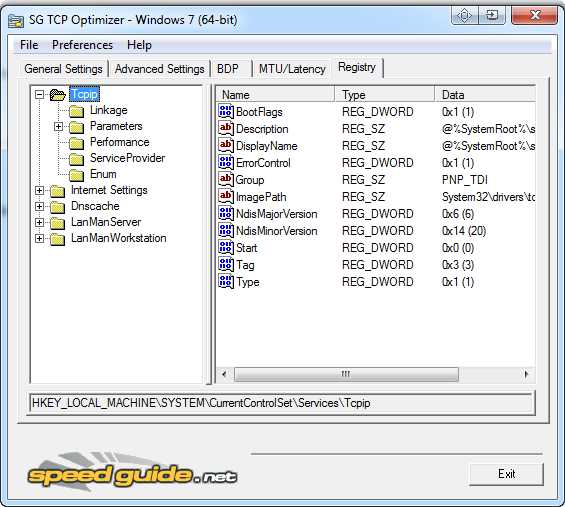This screenshot has width=565, height=507.
Task: Click the Internet Settings folder icon
Action: (58, 191)
